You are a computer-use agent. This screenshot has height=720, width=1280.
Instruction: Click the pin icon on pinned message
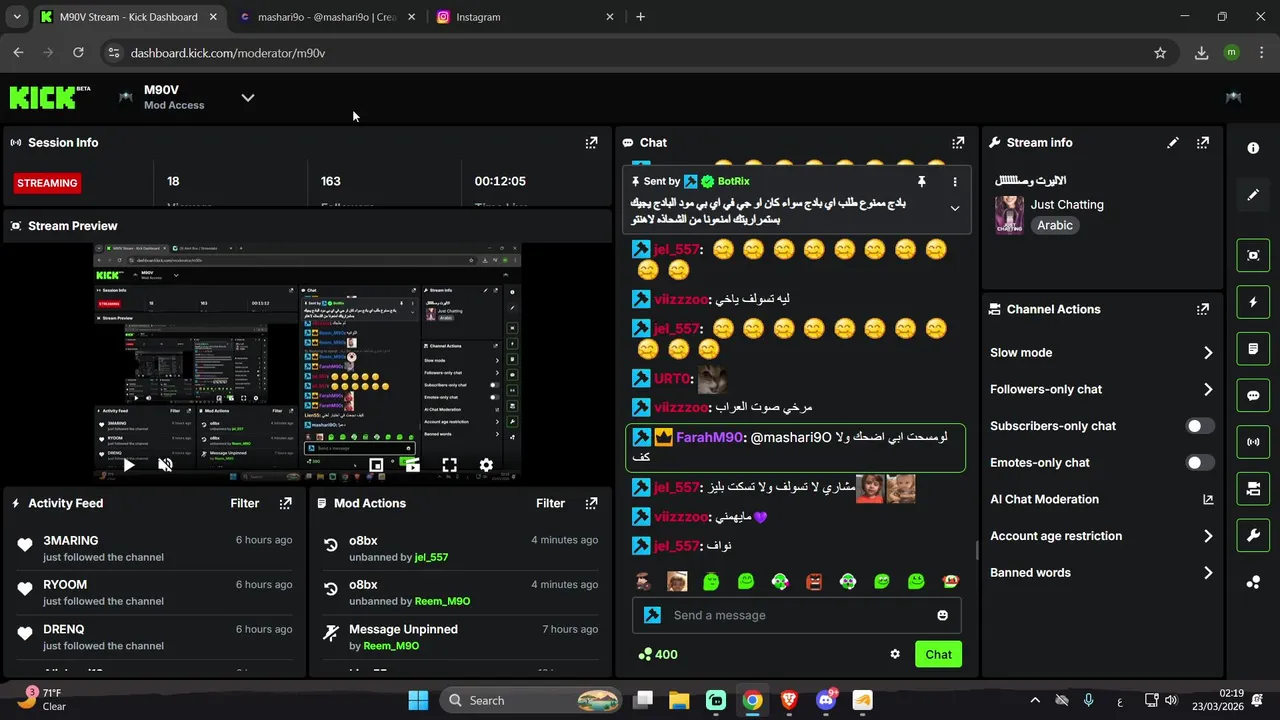point(922,182)
